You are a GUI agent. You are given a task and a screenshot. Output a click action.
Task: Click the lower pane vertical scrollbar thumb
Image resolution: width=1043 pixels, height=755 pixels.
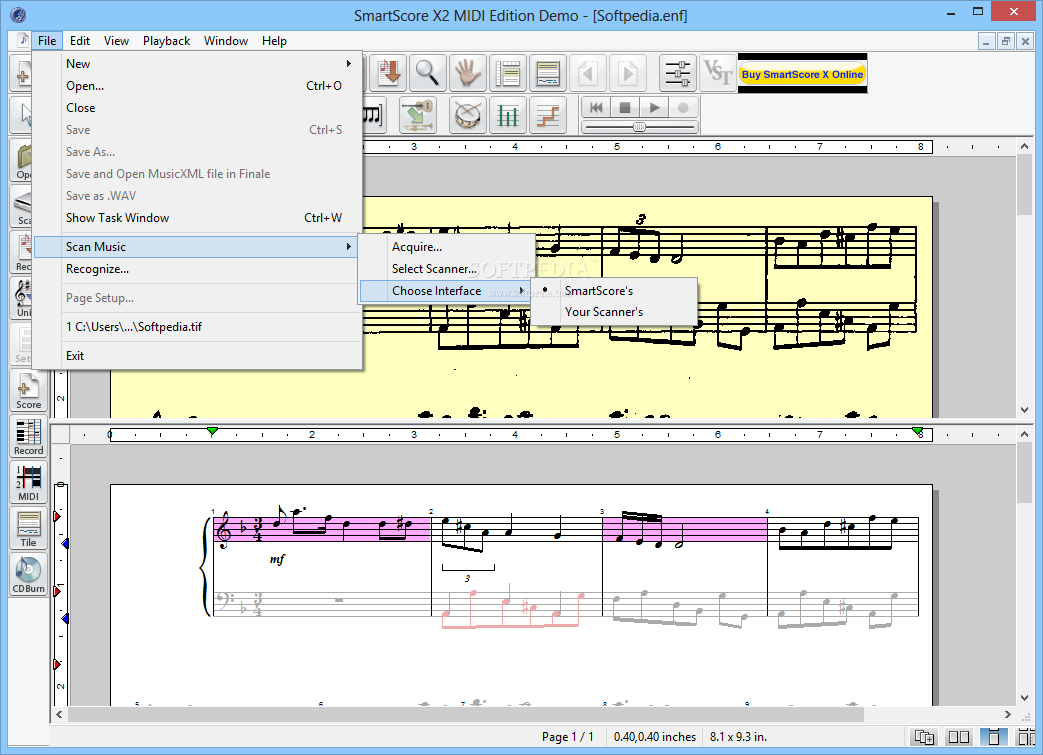(x=1024, y=474)
